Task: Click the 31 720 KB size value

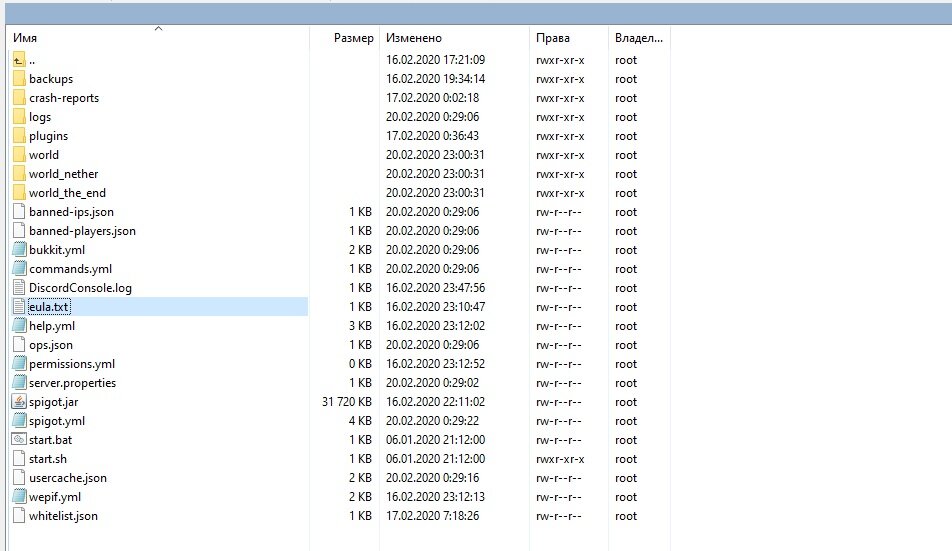Action: click(x=347, y=402)
